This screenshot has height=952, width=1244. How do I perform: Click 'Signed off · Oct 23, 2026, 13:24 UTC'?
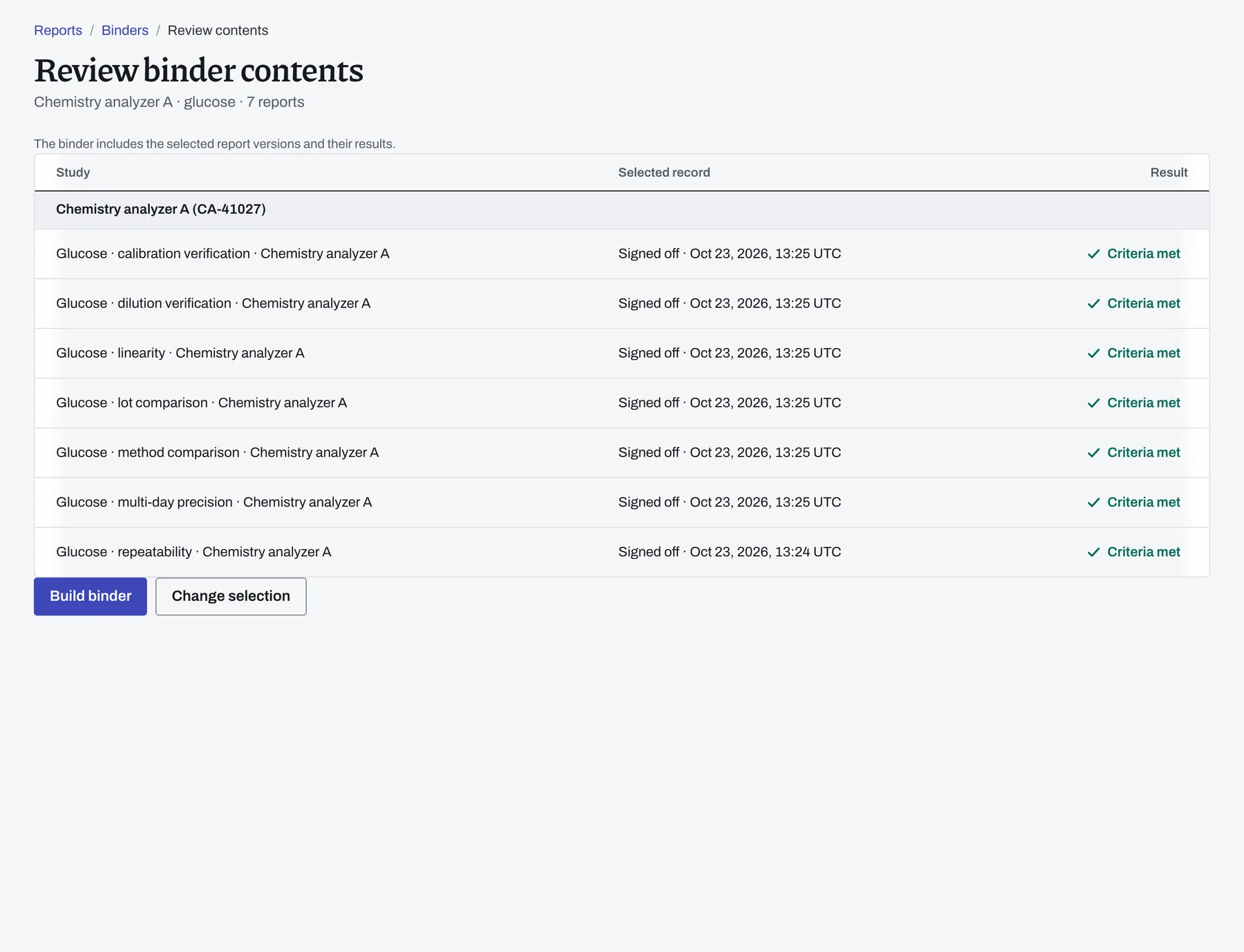tap(730, 552)
